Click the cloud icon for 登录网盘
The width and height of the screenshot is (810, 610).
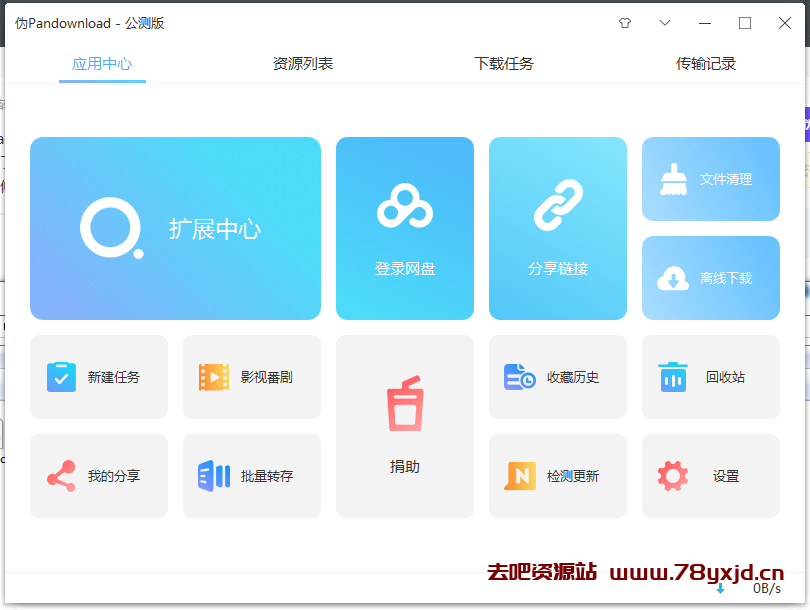(405, 206)
